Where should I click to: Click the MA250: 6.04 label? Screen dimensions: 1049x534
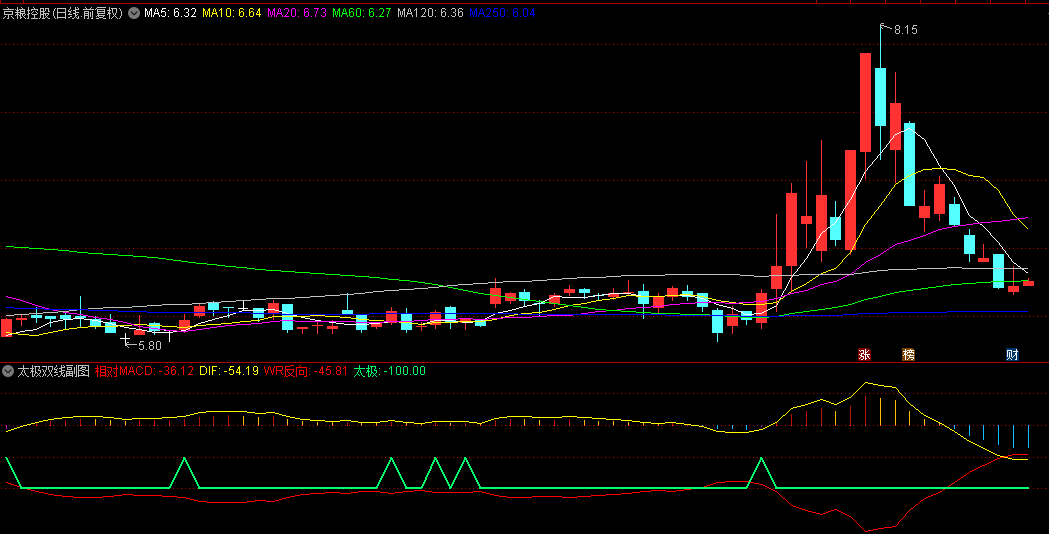coord(502,13)
